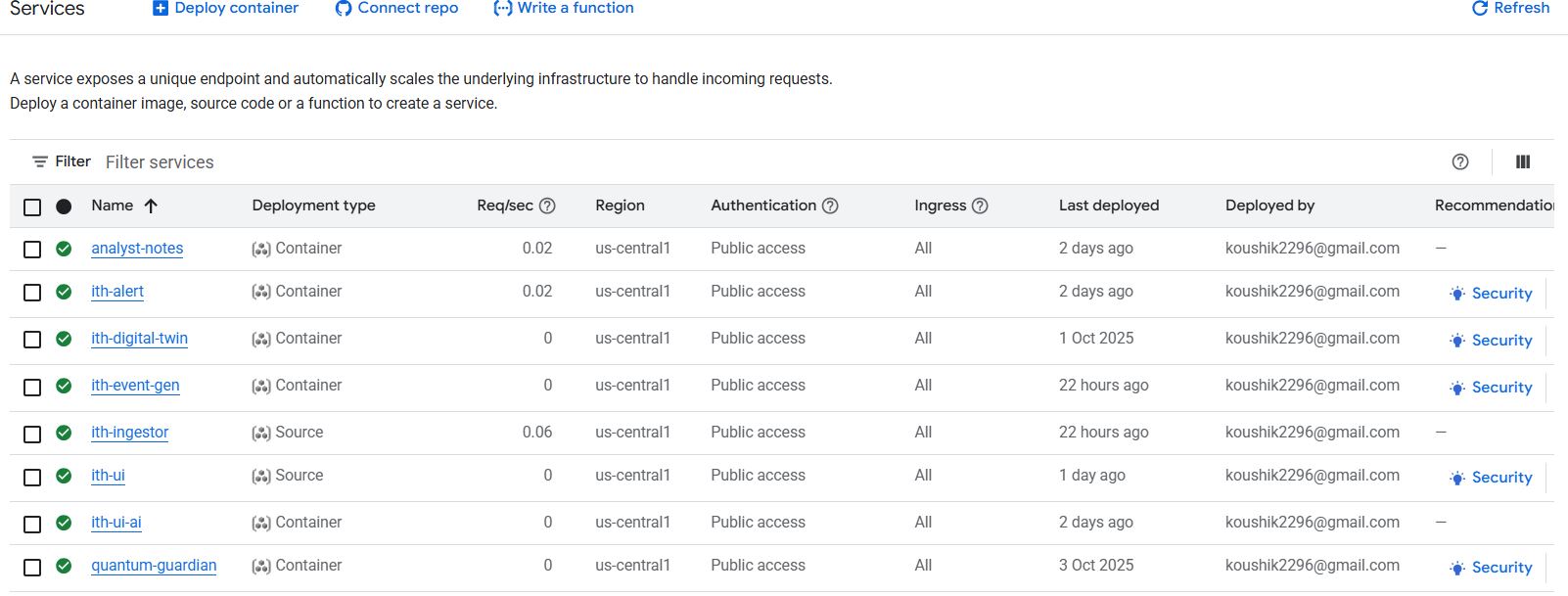
Task: Click the Last deployed column header
Action: tap(1108, 206)
